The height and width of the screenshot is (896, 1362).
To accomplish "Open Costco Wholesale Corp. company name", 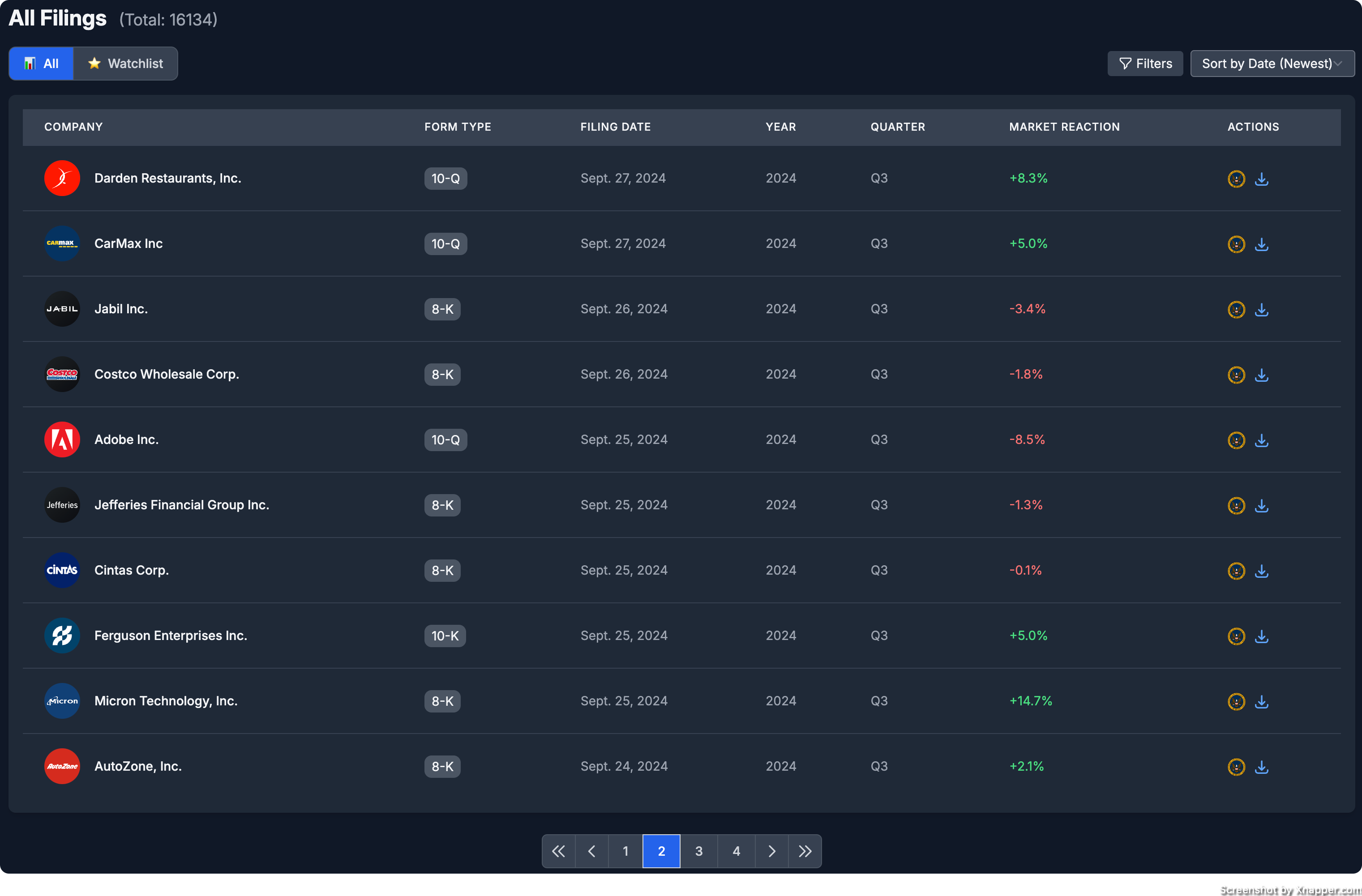I will pyautogui.click(x=167, y=374).
